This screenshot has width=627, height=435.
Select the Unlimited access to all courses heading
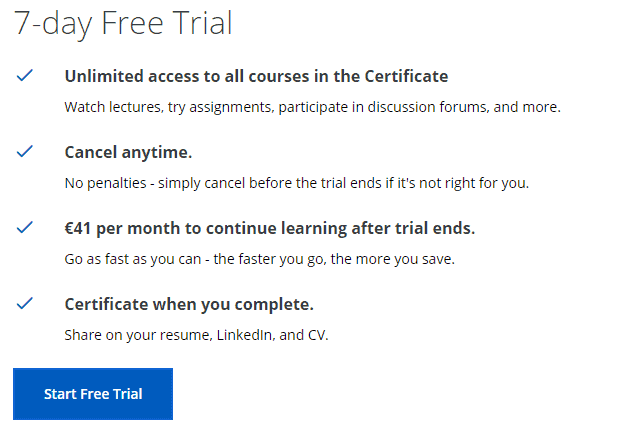tap(256, 76)
